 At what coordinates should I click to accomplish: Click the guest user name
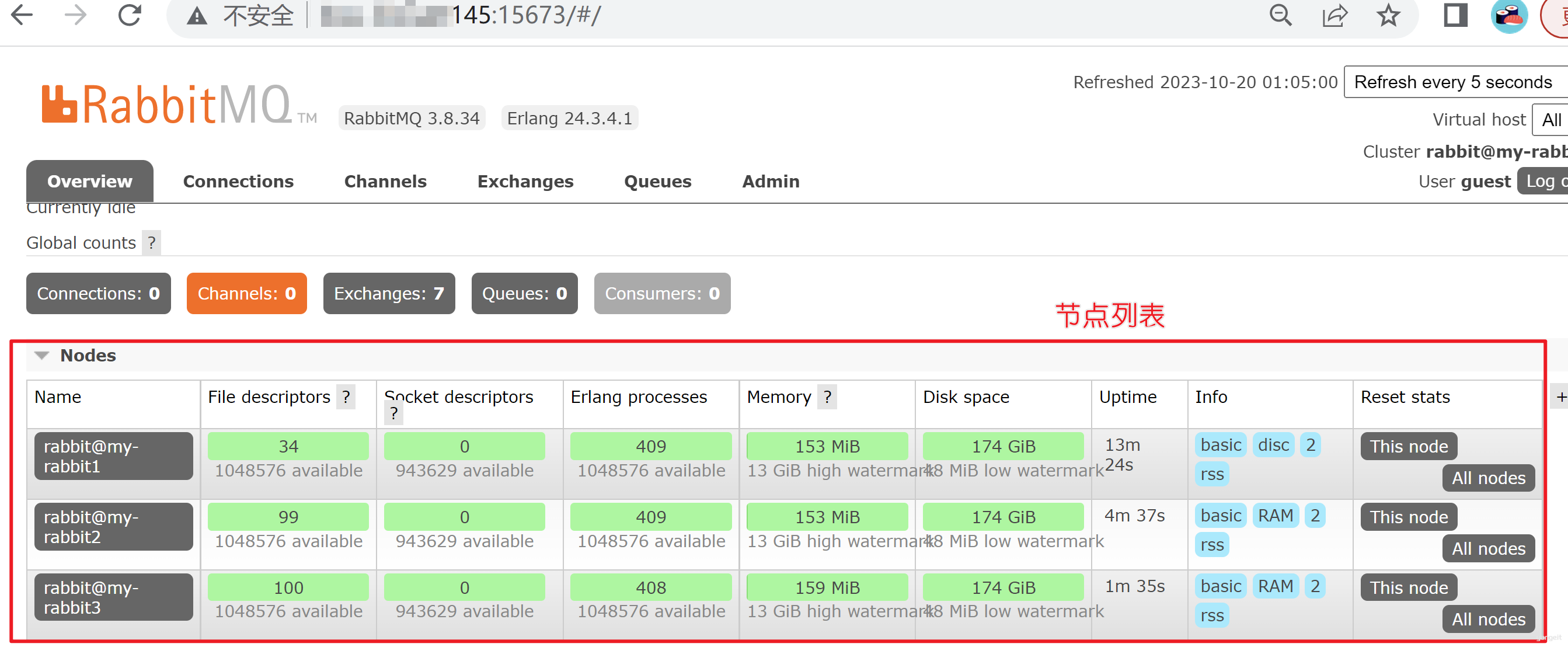coord(1485,182)
